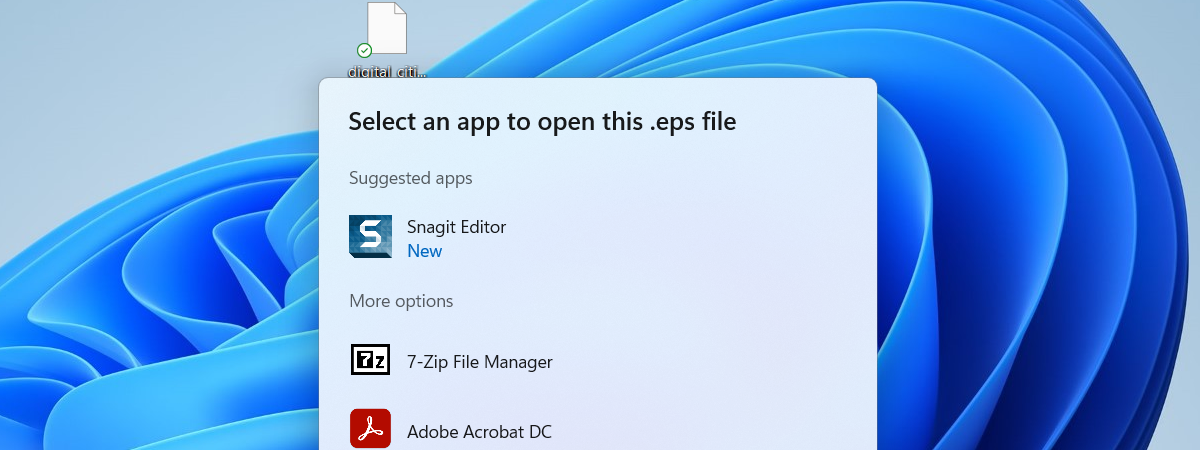The height and width of the screenshot is (450, 1200).
Task: Click the Snagit Editor app icon
Action: [x=370, y=237]
